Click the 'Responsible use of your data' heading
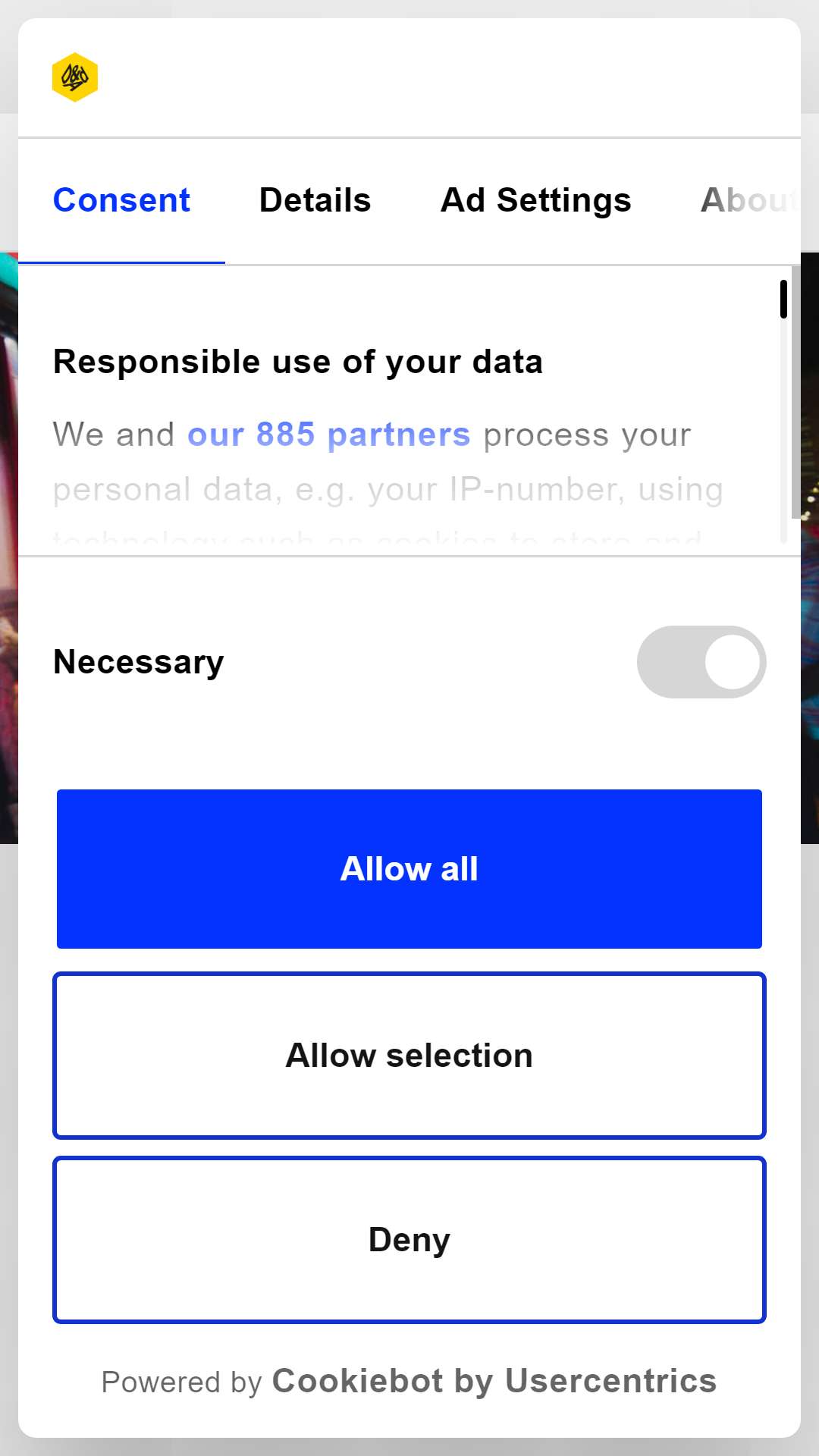 [x=298, y=362]
